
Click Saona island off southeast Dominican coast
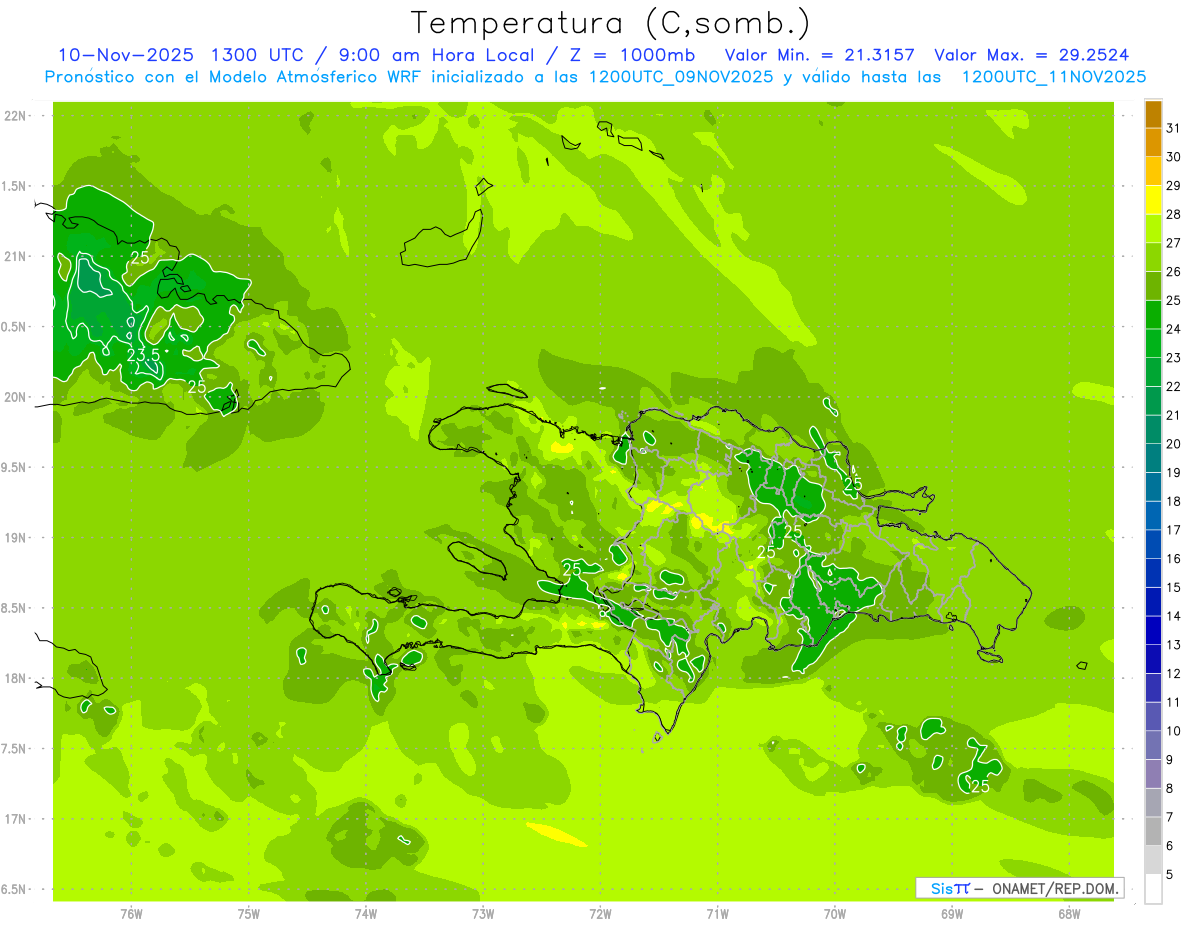point(991,656)
